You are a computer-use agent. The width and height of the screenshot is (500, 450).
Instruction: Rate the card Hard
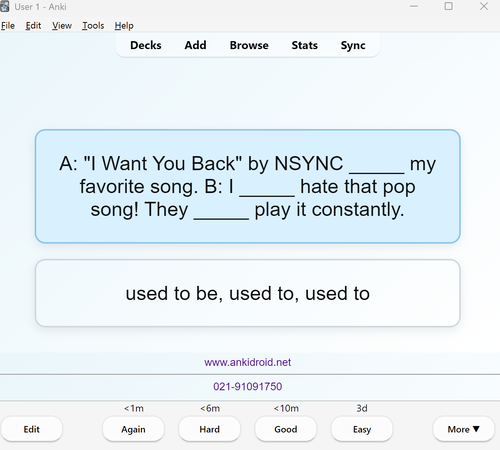209,429
